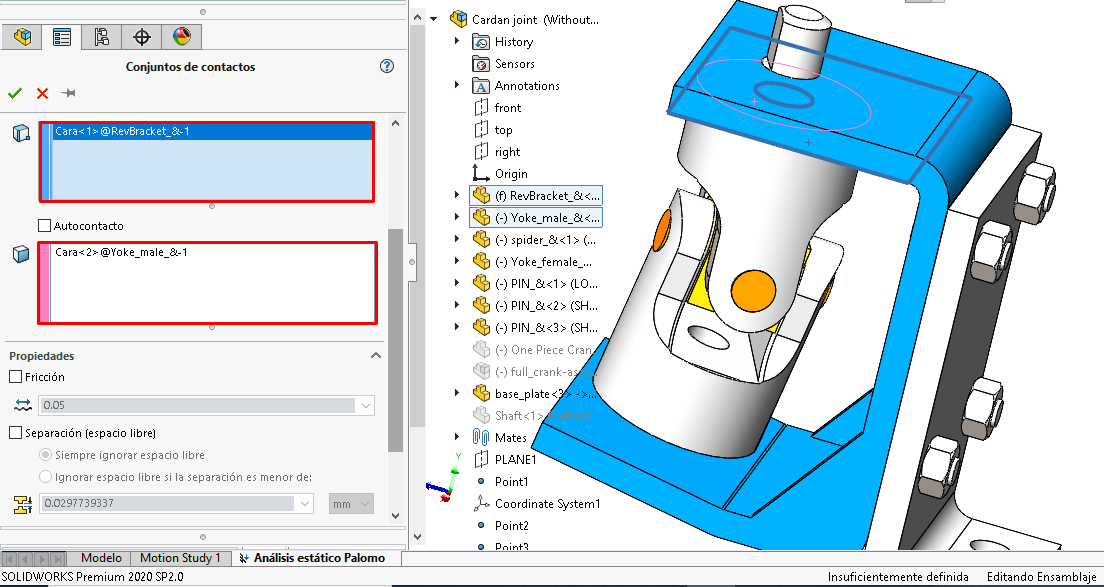Cancel contact set with red X
1104x587 pixels.
click(42, 93)
